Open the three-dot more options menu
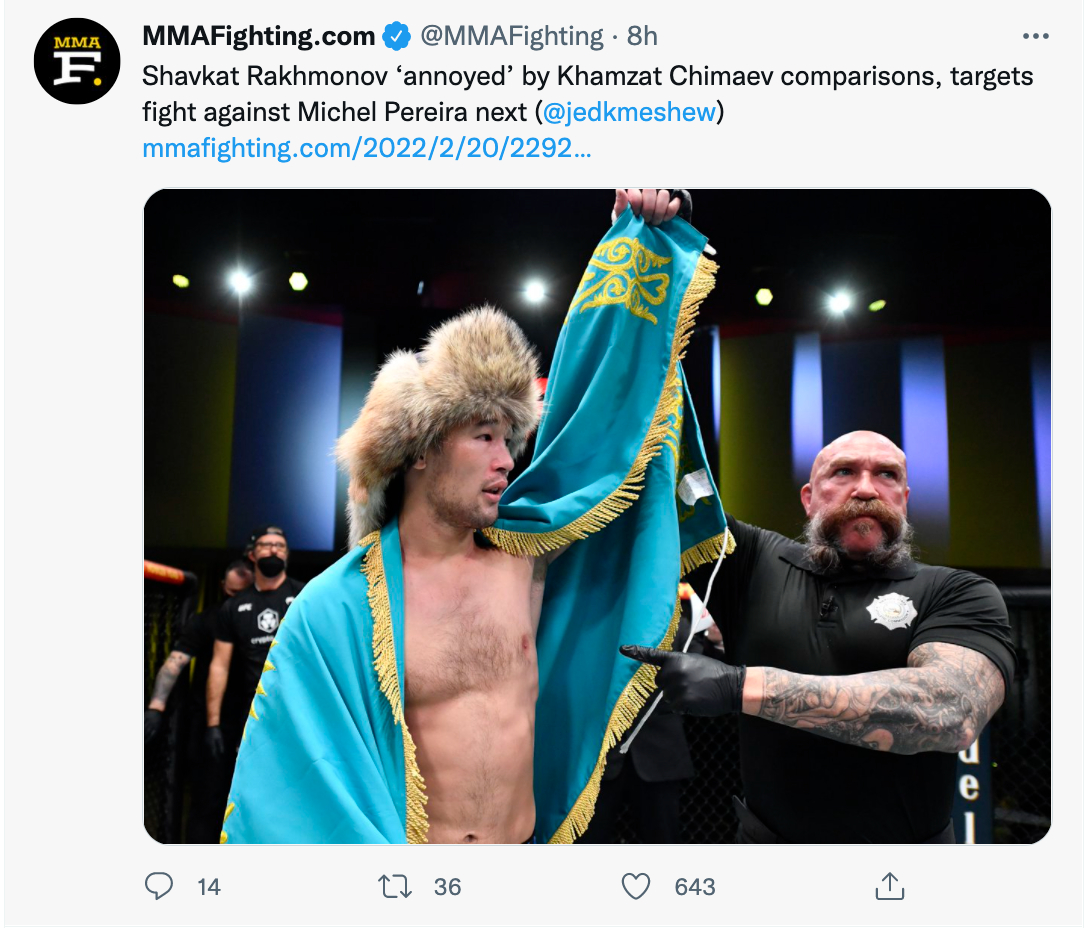 1036,36
